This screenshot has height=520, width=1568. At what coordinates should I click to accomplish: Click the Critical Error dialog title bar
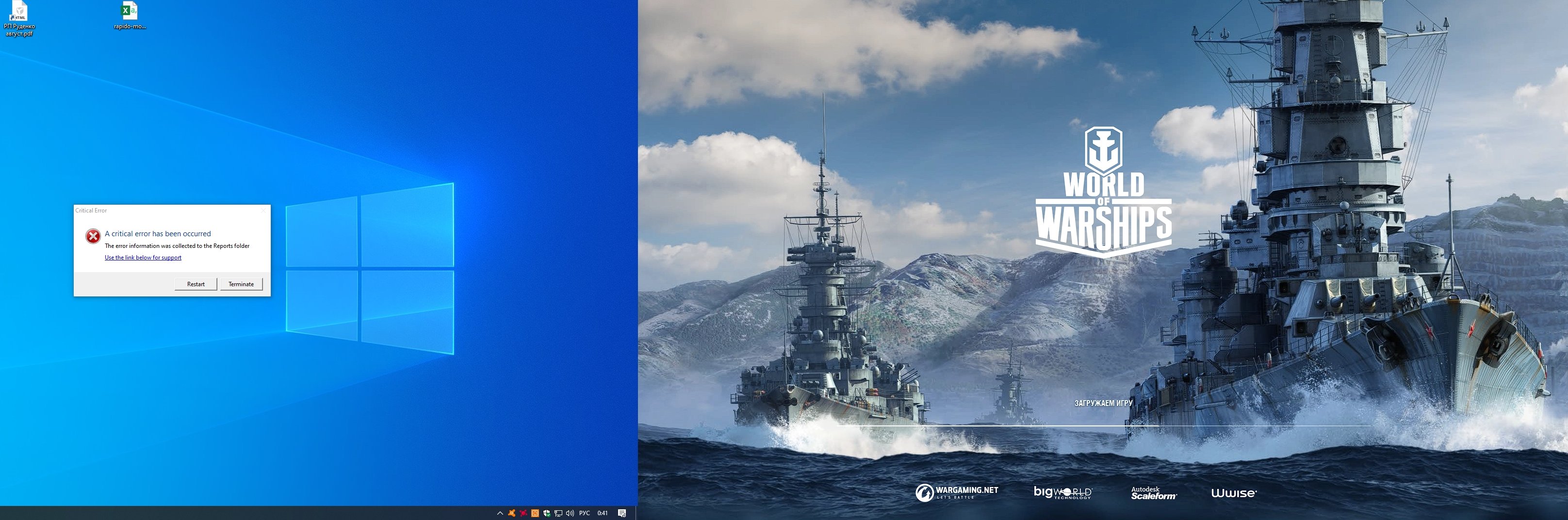(x=172, y=210)
